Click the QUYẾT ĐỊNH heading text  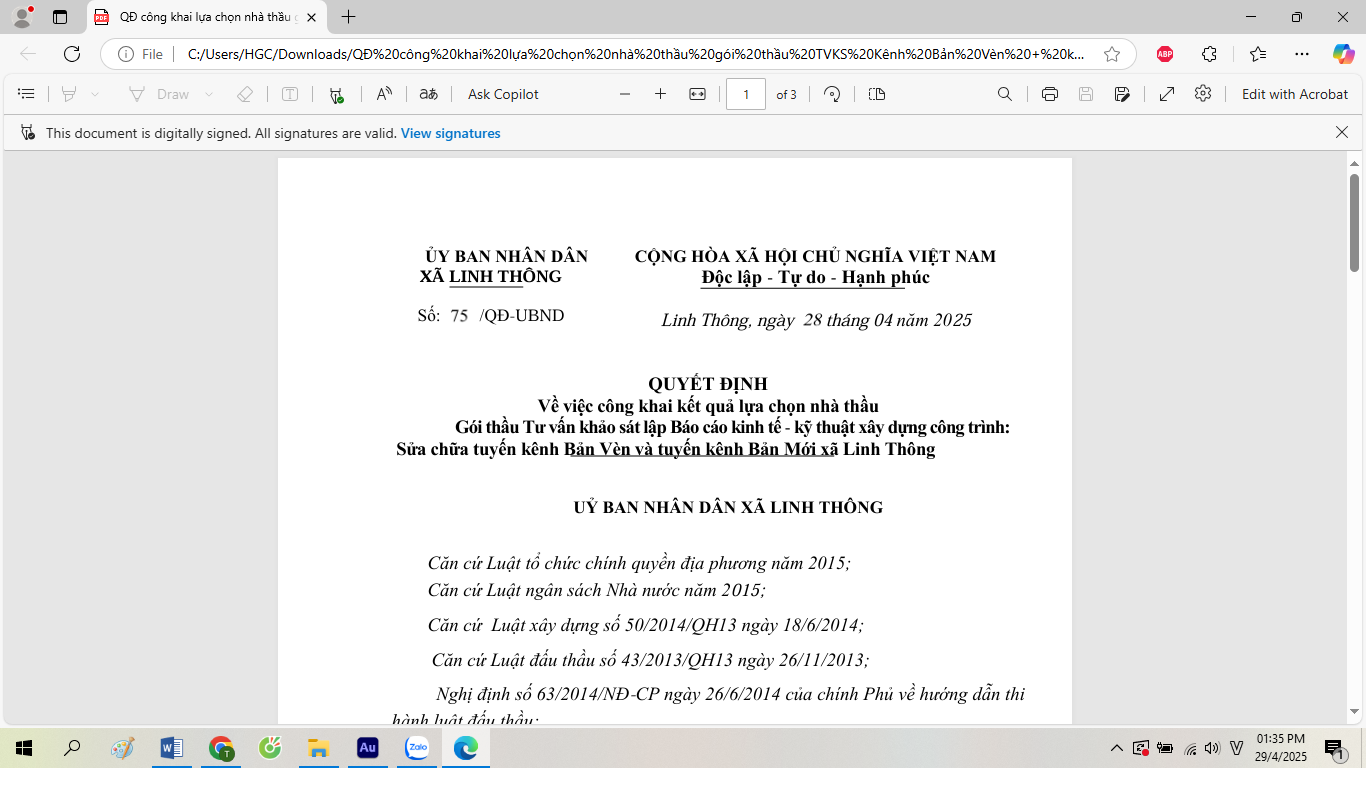tap(708, 384)
